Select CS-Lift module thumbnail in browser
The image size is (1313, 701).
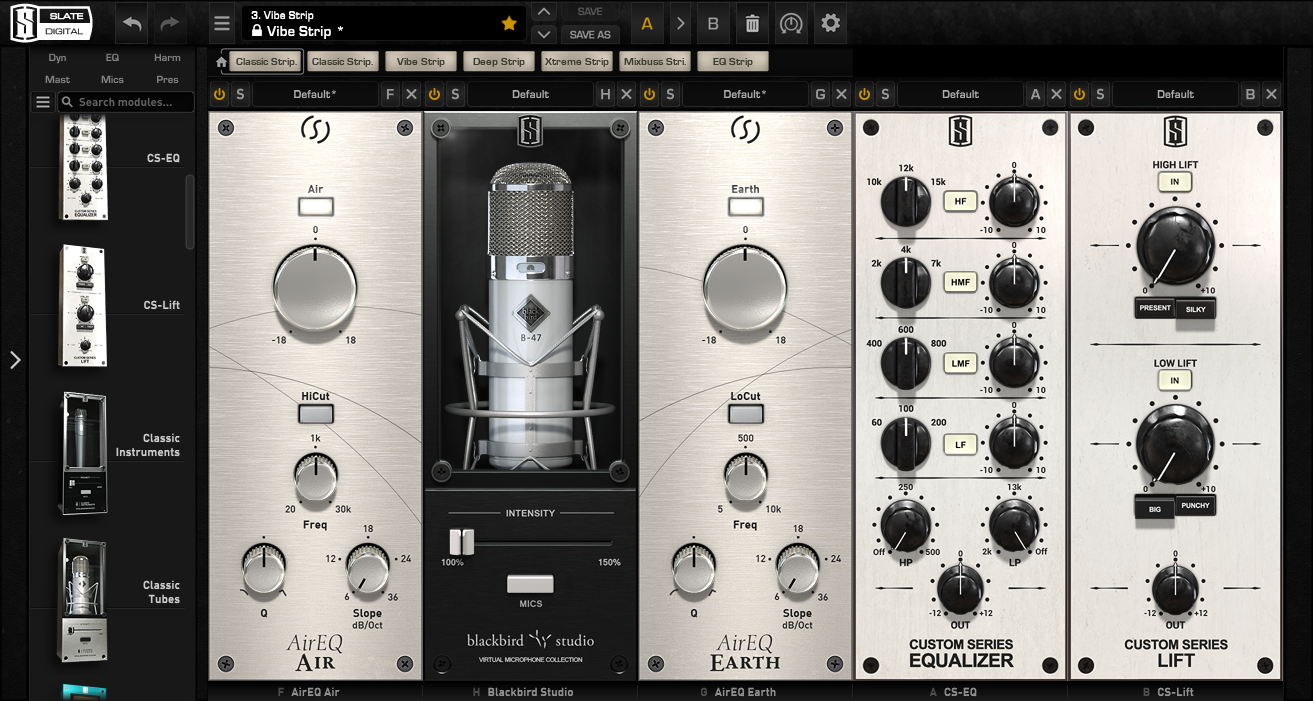pos(85,305)
